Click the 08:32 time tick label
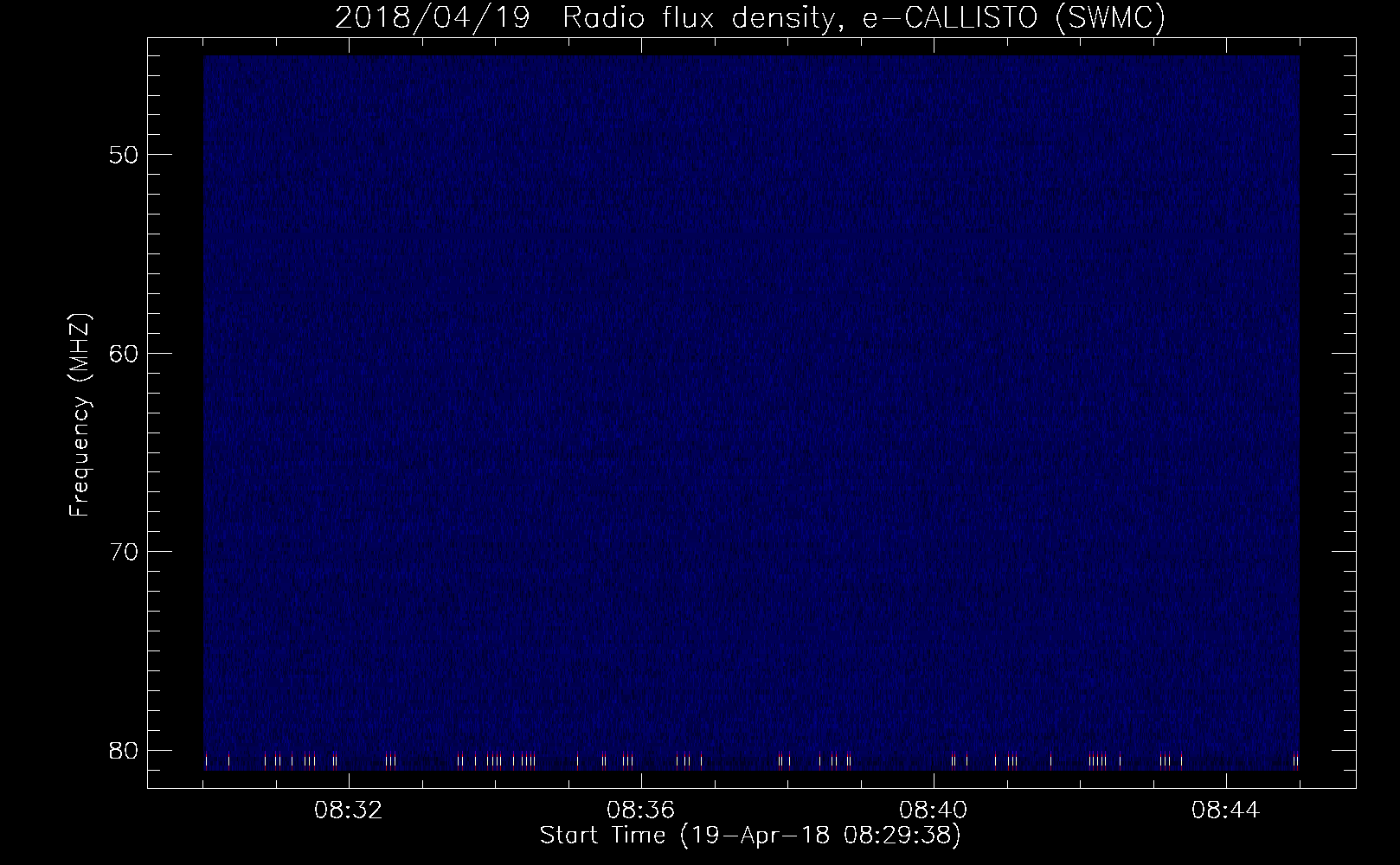The height and width of the screenshot is (865, 1400). point(349,811)
